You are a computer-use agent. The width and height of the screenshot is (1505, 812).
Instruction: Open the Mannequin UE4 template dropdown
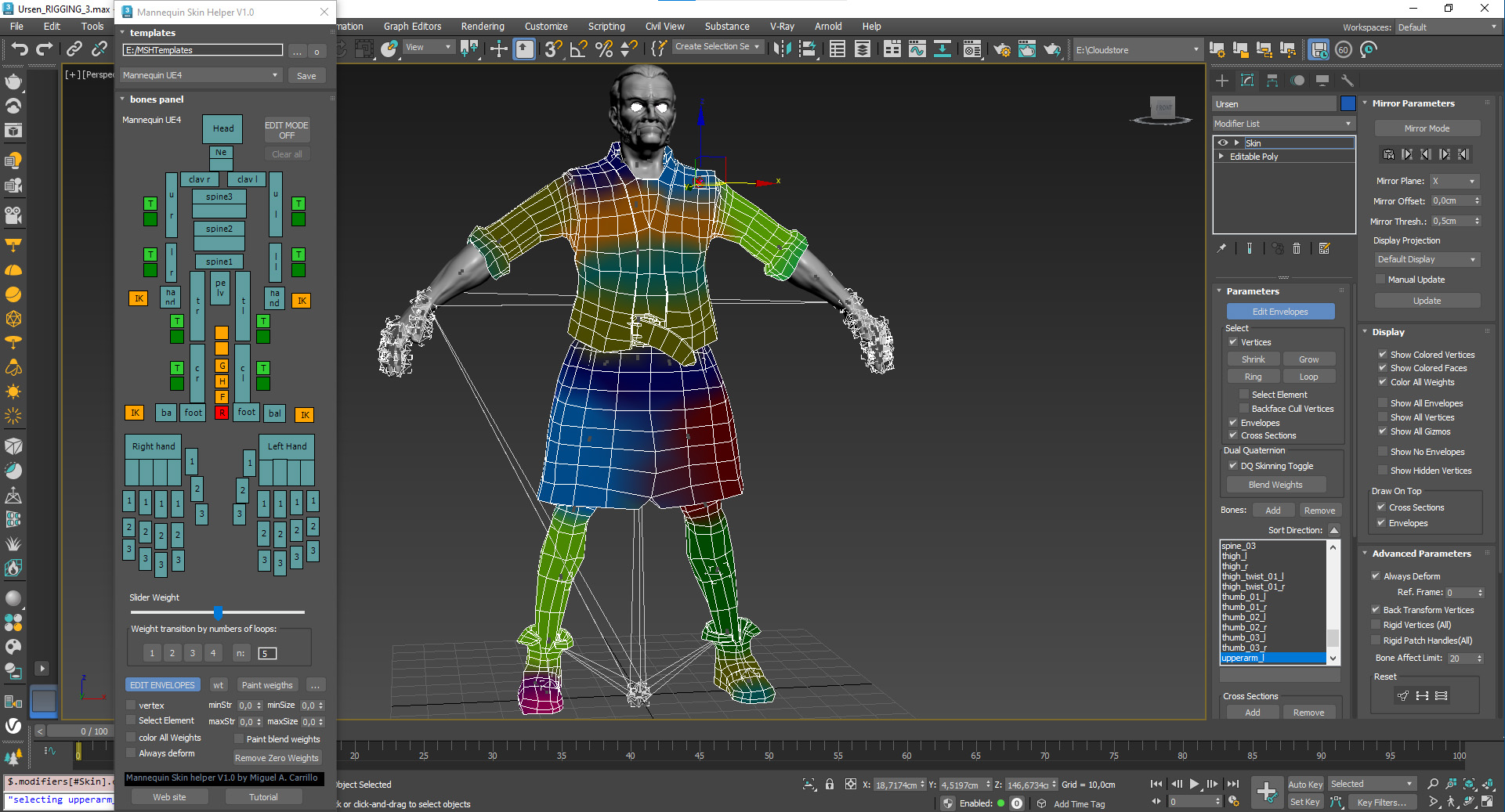[x=201, y=75]
